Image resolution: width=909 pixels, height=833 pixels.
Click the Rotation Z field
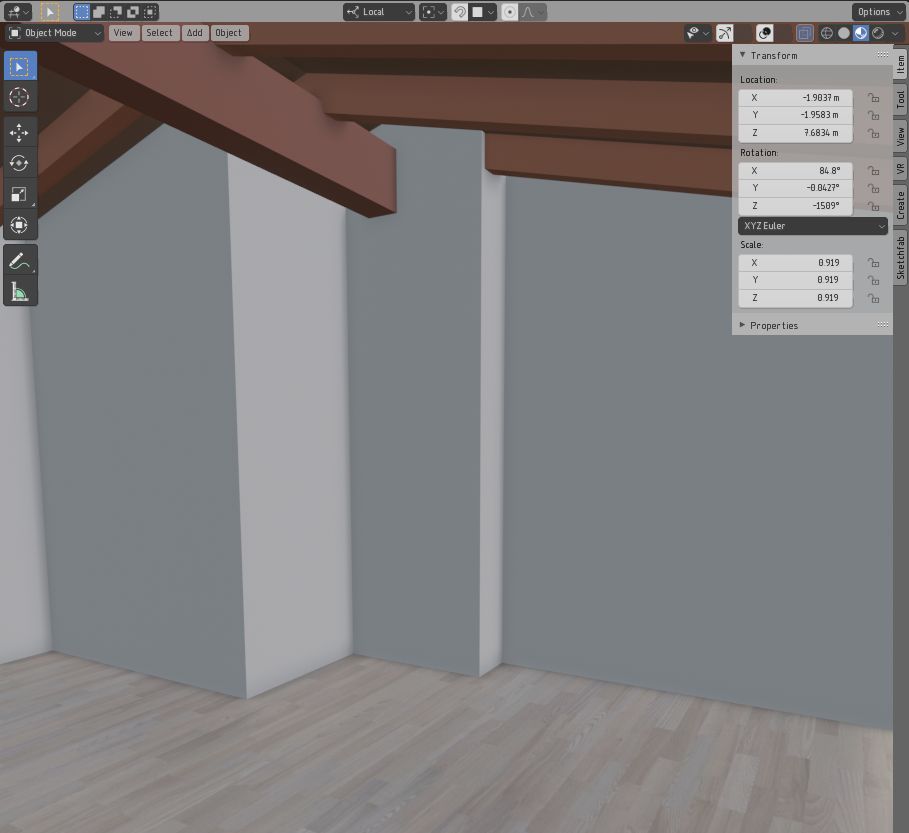(x=795, y=206)
